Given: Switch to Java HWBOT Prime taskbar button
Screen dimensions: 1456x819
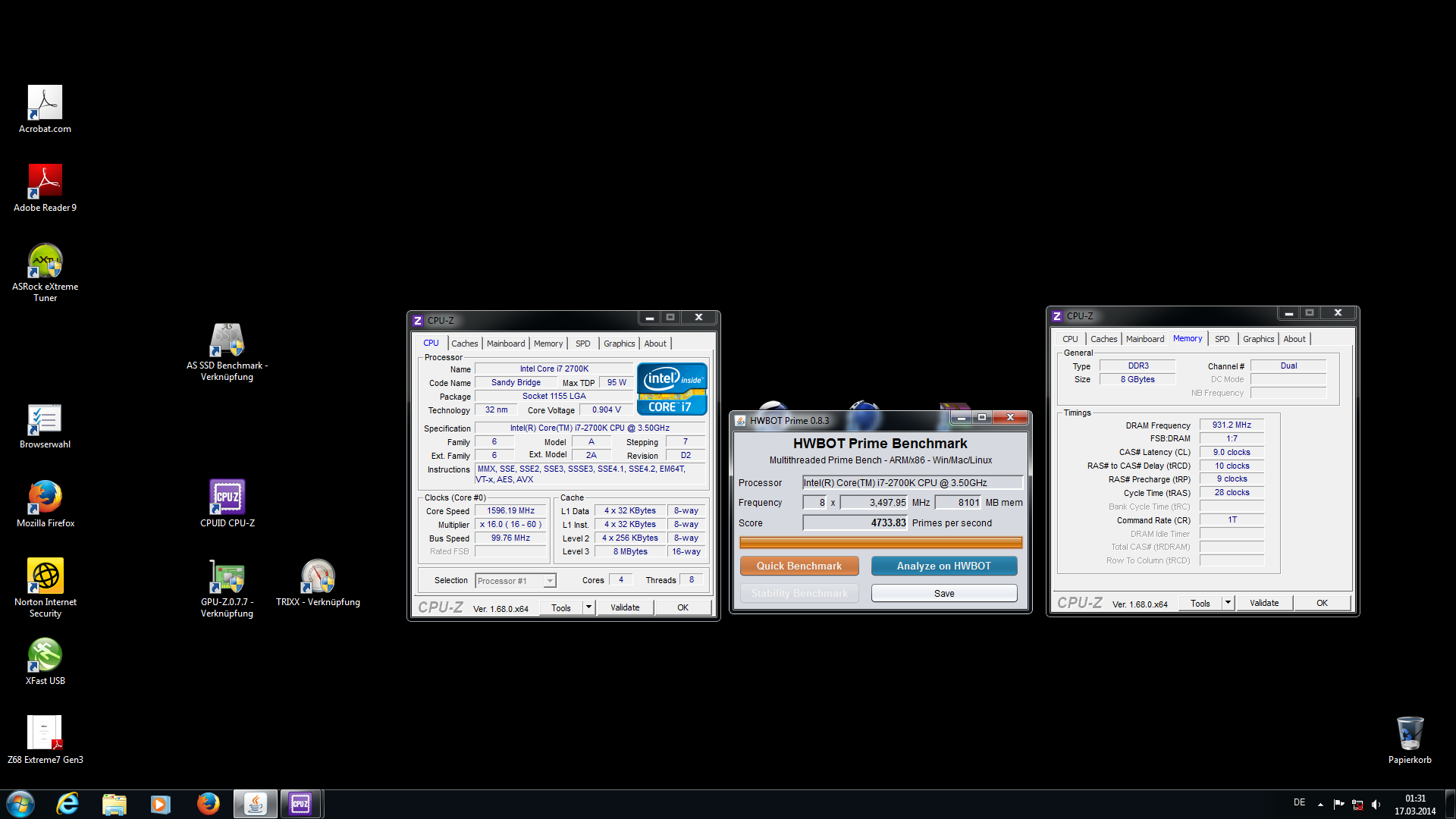Looking at the screenshot, I should coord(256,804).
